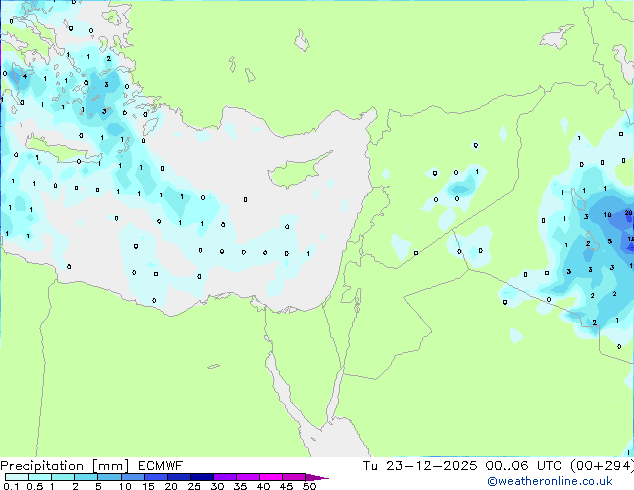Click the 'ECMWF' model label
This screenshot has width=634, height=490.
161,466
